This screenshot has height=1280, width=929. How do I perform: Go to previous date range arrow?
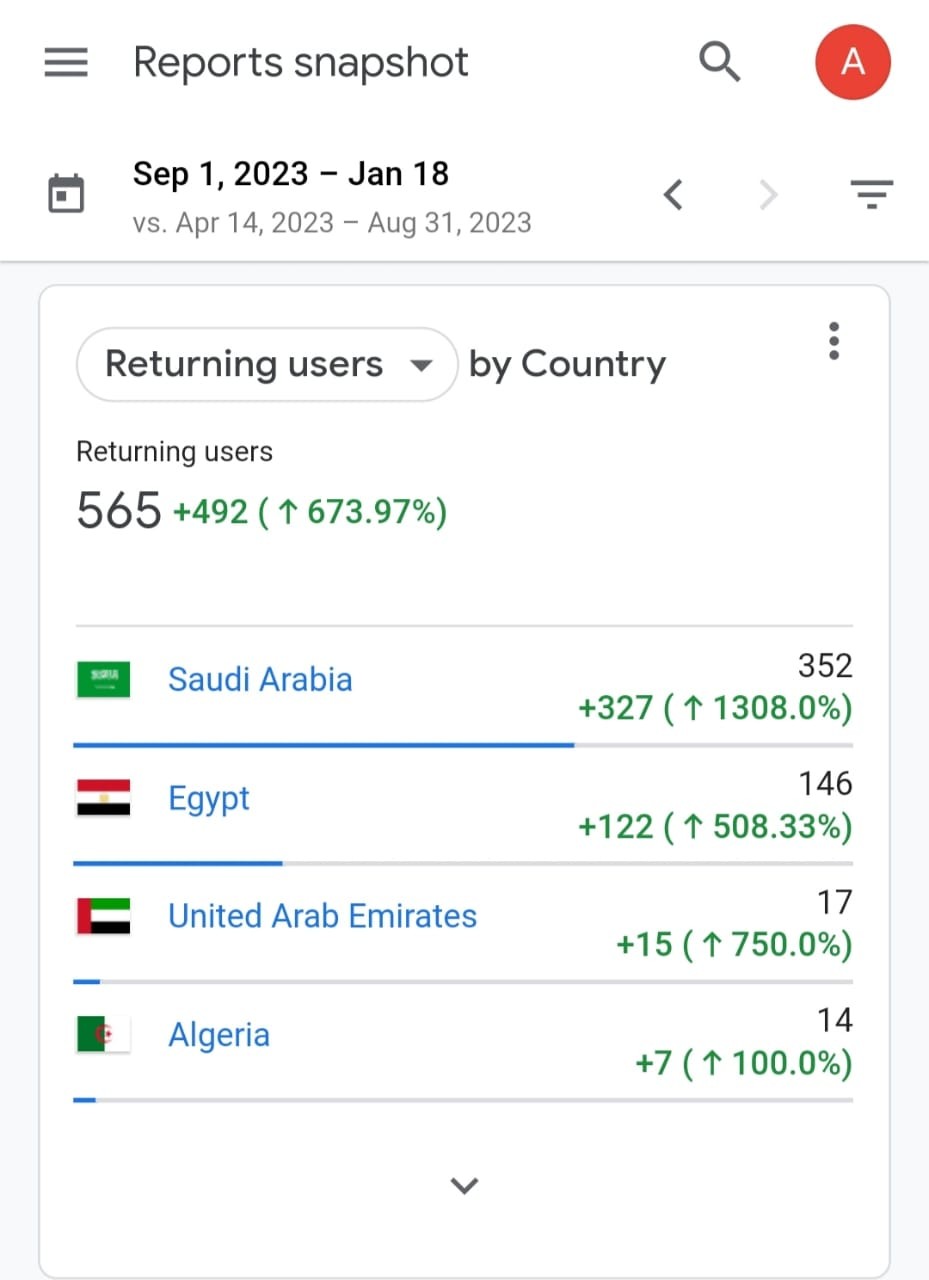[x=674, y=194]
